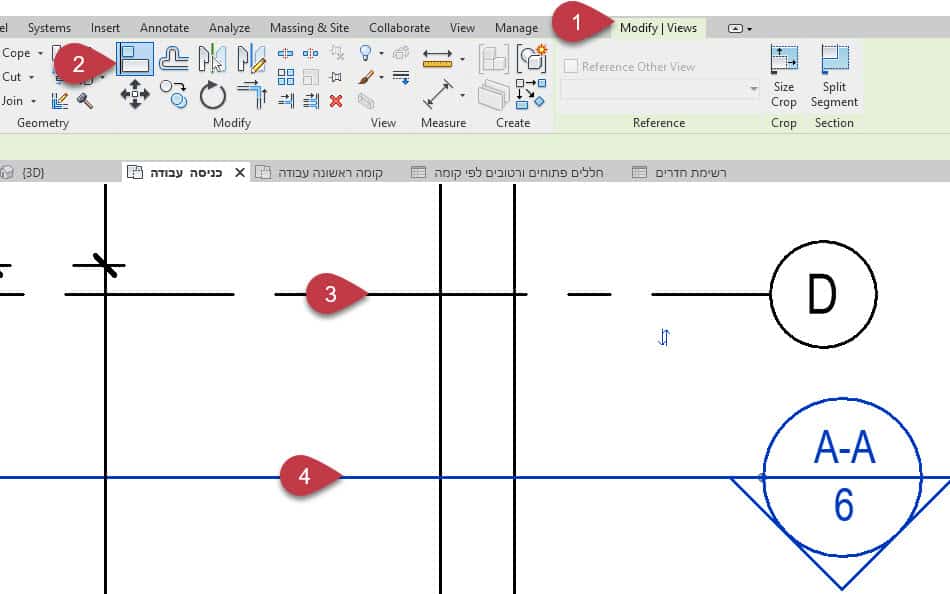The image size is (950, 594).
Task: Click the Create Assembly icon
Action: tap(493, 59)
